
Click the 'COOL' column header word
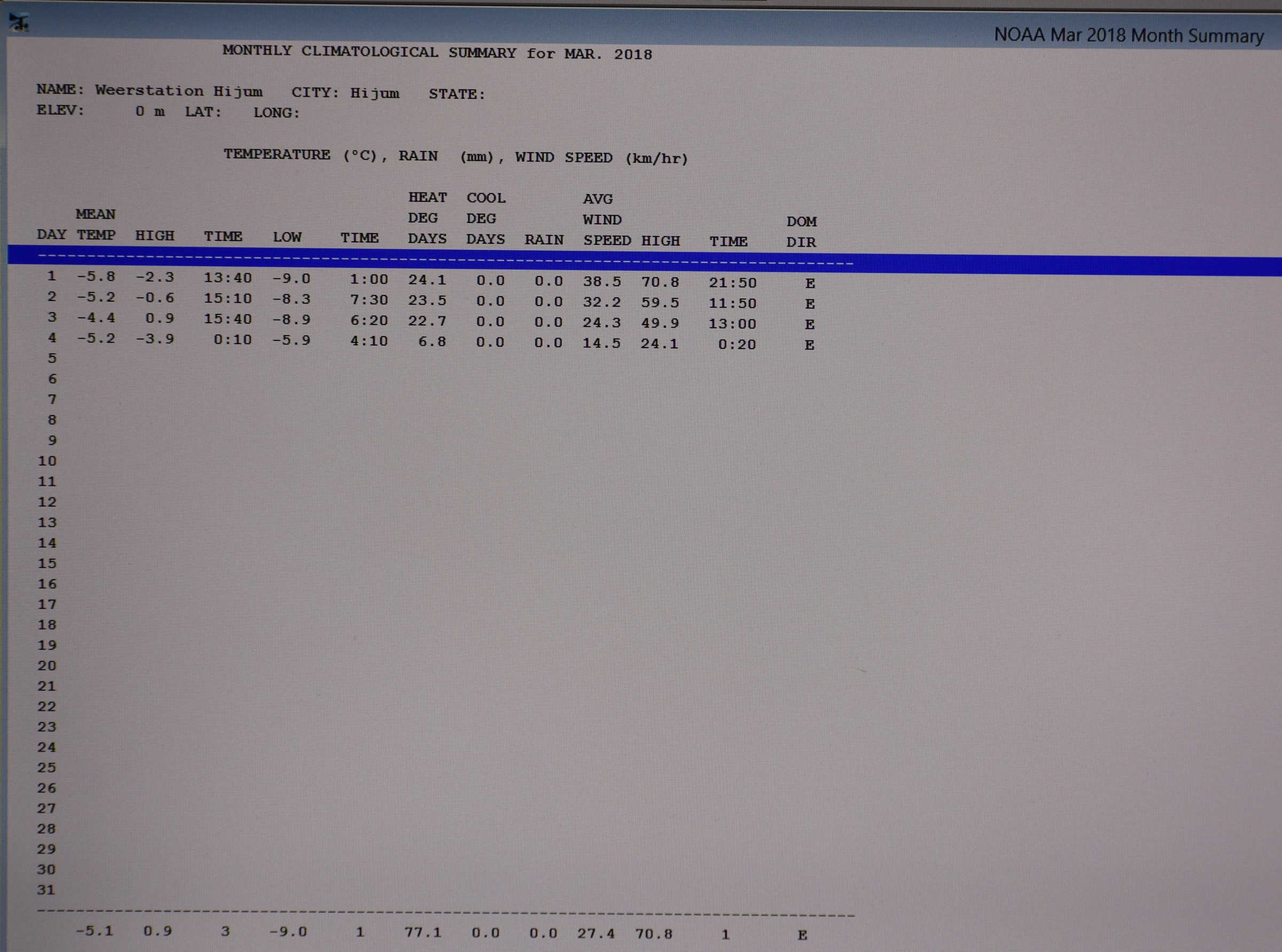[486, 198]
